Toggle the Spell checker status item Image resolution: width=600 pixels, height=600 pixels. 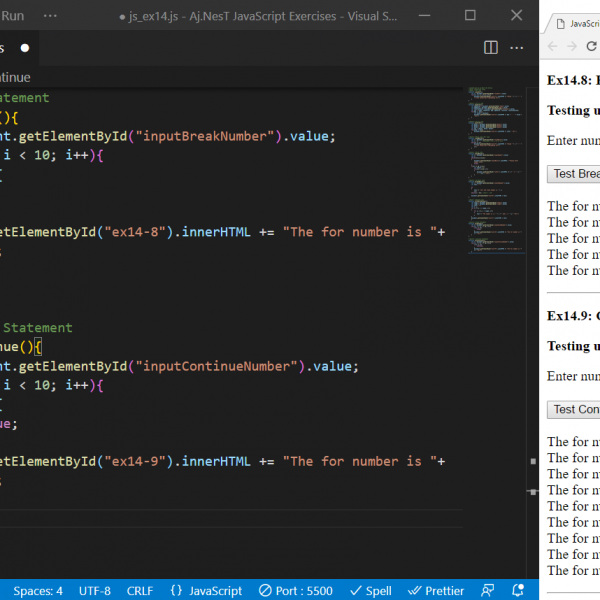370,590
